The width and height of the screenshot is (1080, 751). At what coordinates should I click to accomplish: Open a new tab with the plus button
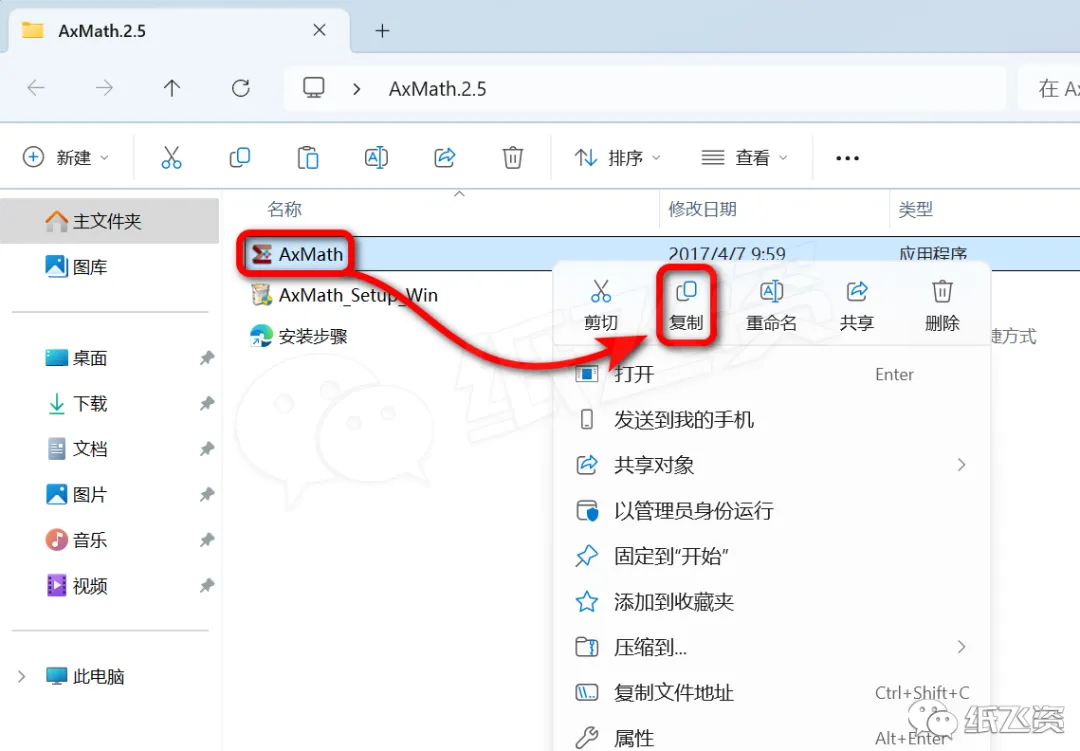click(382, 30)
